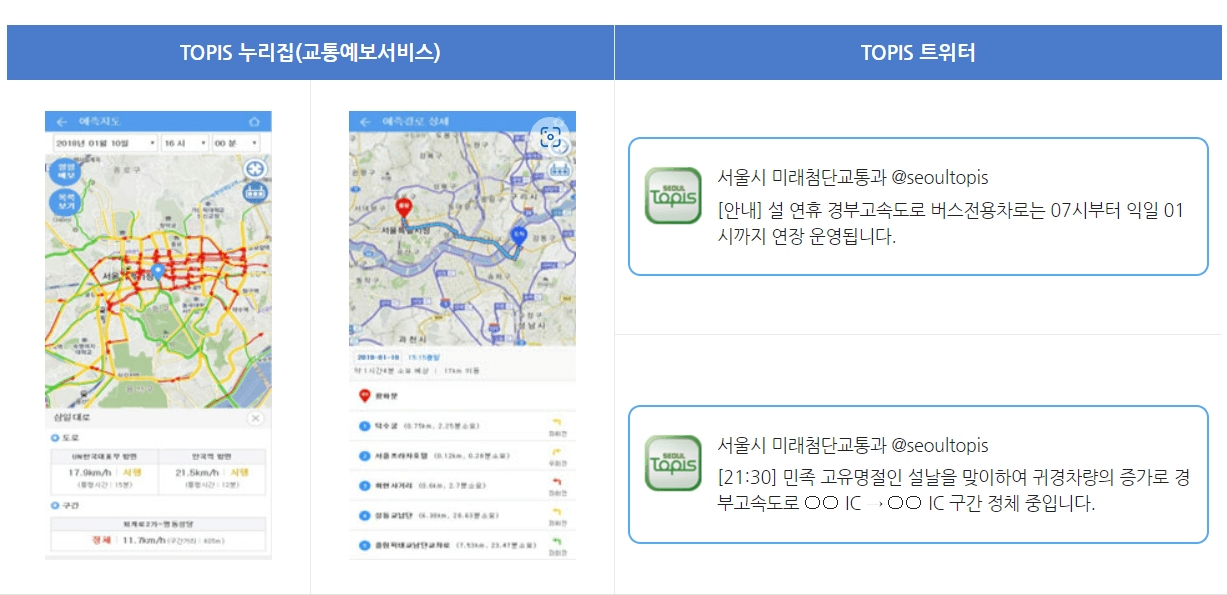This screenshot has width=1227, height=595.
Task: Open the minute dropdown showing 00 분
Action: [x=235, y=143]
